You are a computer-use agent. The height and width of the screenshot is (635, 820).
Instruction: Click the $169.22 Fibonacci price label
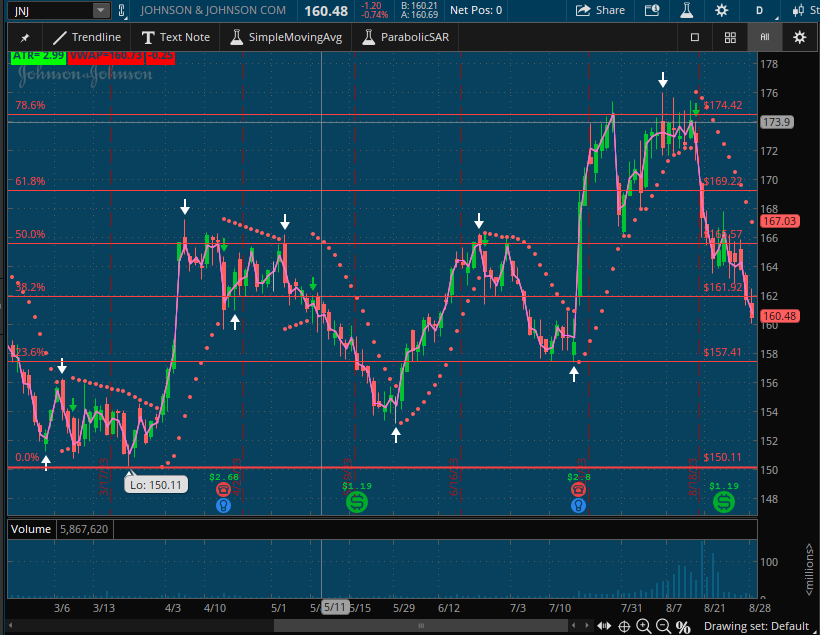(723, 181)
